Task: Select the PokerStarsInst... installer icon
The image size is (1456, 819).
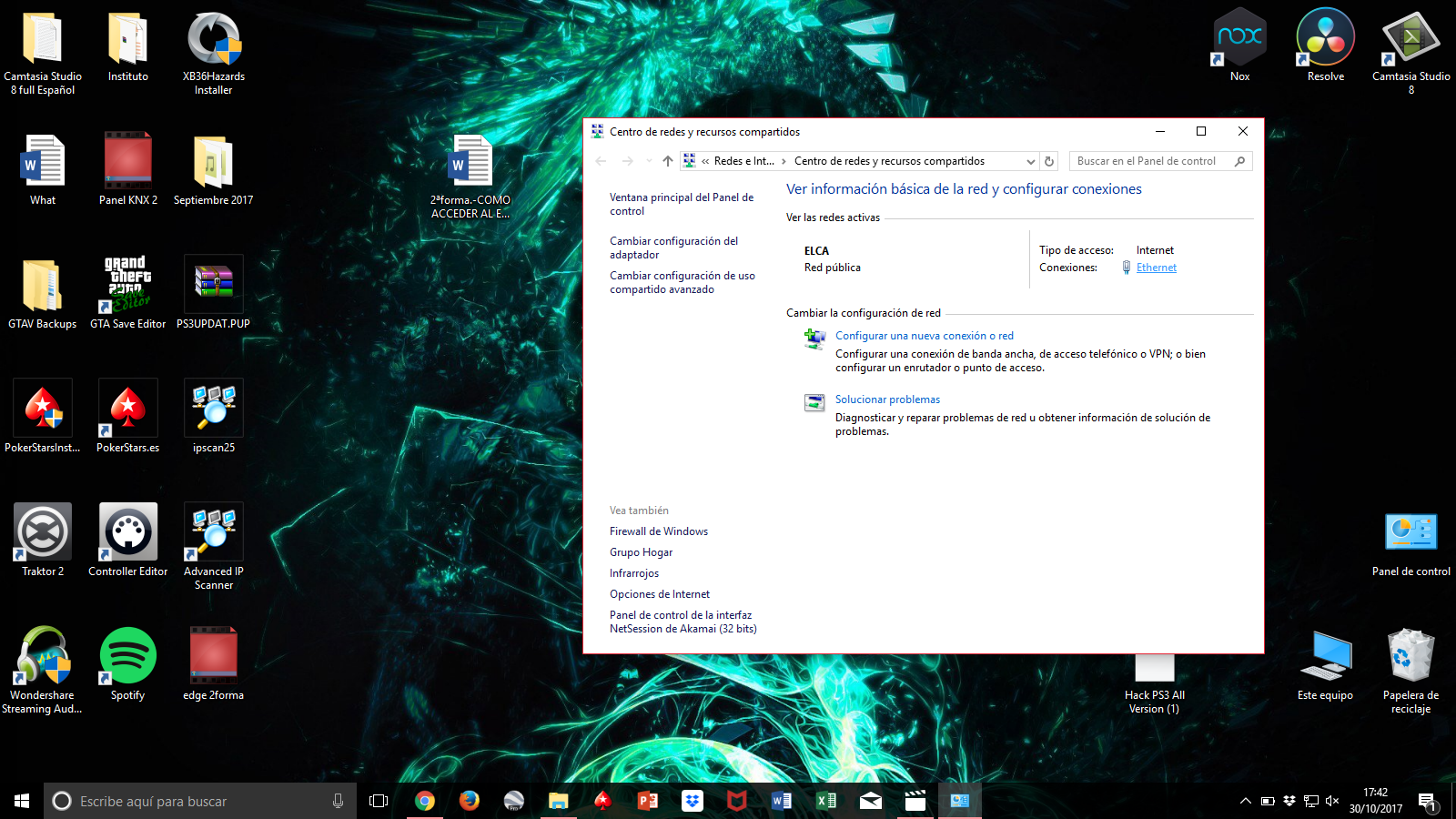Action: [x=43, y=417]
